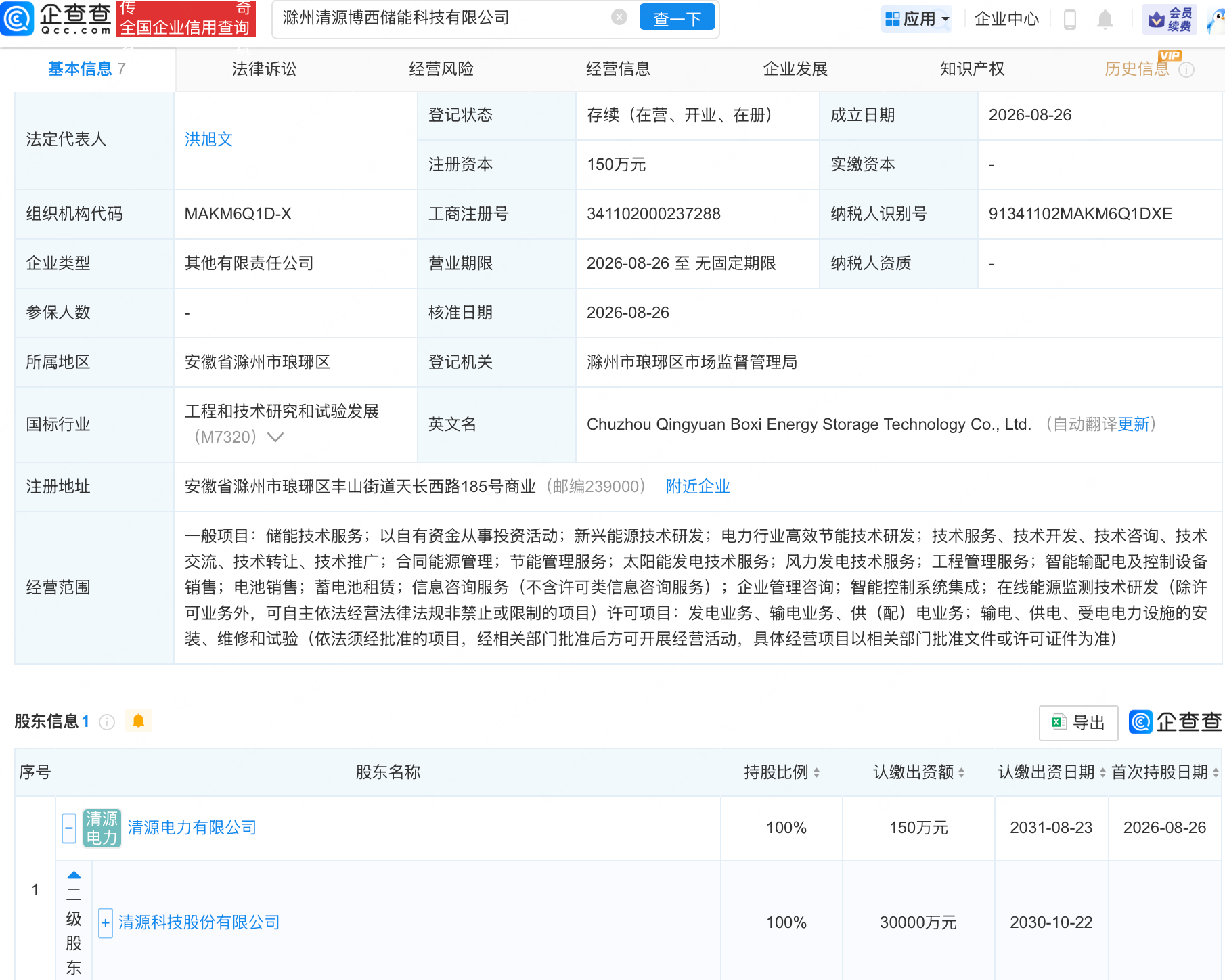The image size is (1225, 980).
Task: Open the 应用 dropdown menu
Action: tap(917, 19)
